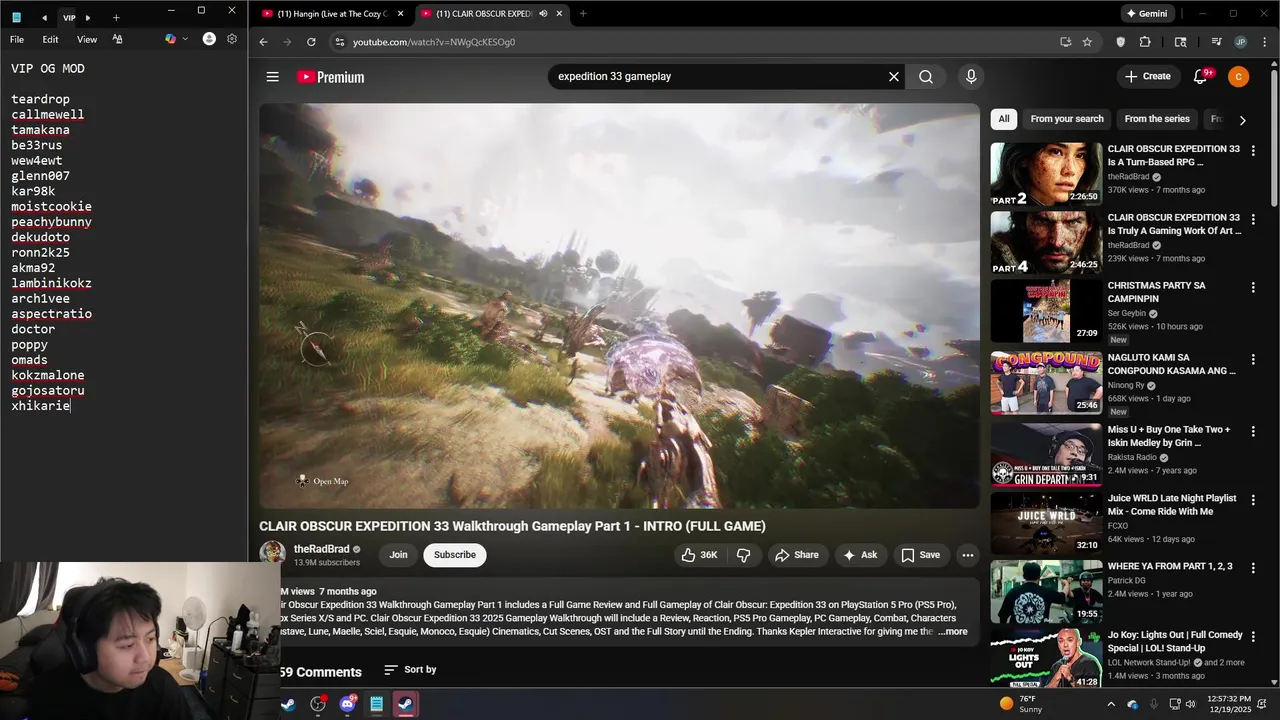
Task: Show next filter chips with arrow
Action: point(1242,120)
